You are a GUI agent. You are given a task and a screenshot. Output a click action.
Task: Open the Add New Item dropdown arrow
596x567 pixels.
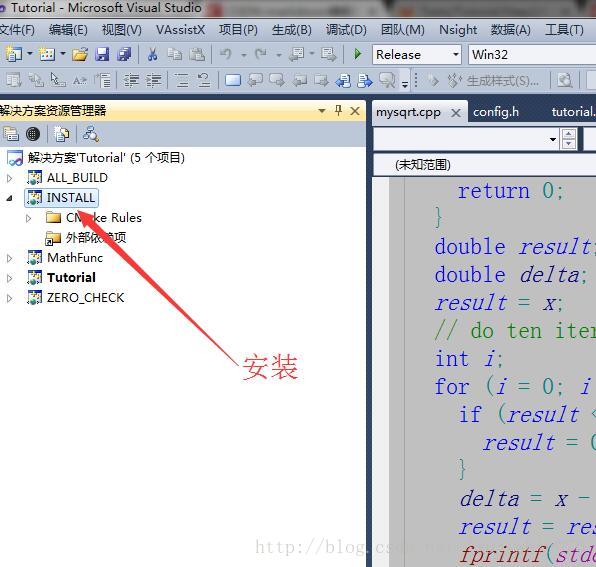tap(63, 54)
